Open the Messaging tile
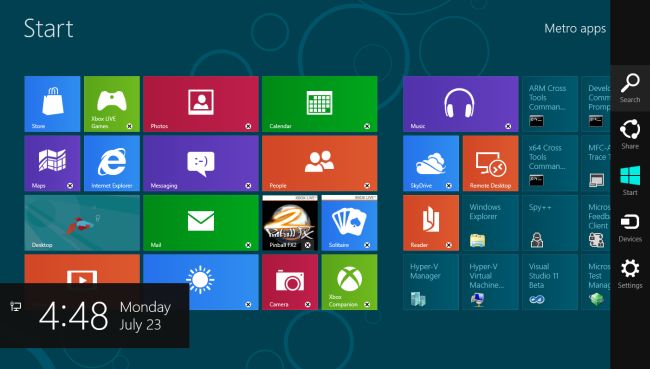This screenshot has height=369, width=650. pos(201,163)
